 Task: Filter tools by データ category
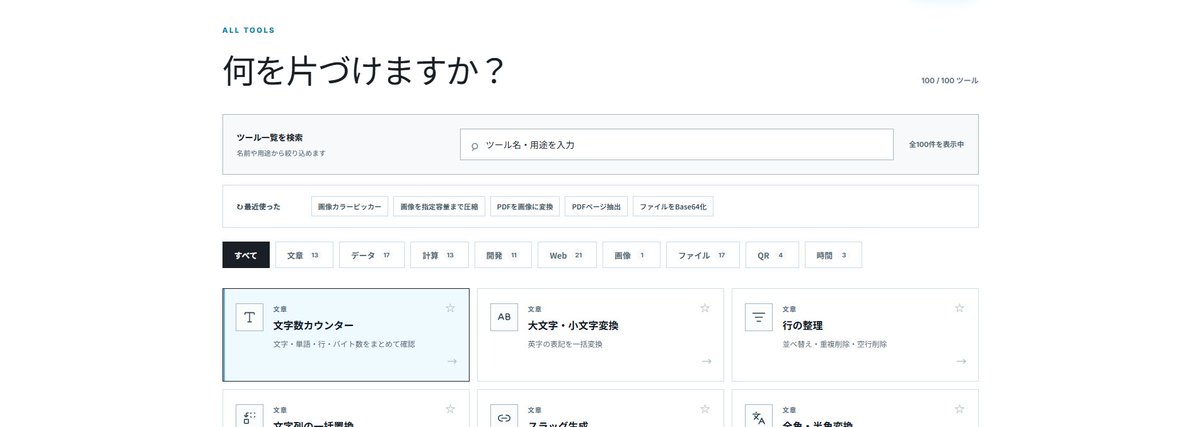[371, 255]
